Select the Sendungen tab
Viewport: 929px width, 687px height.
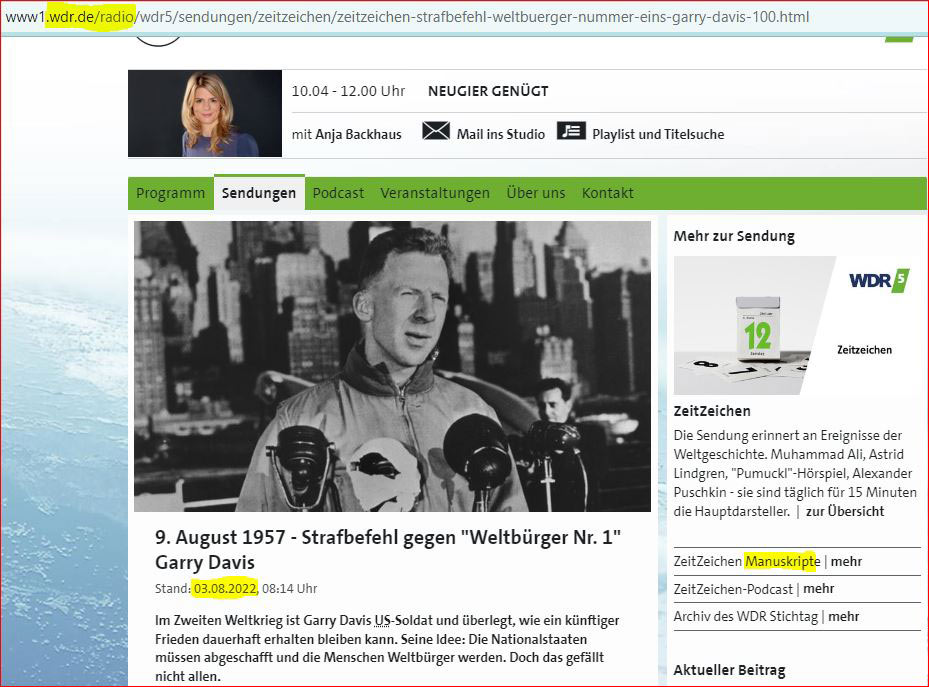point(259,193)
